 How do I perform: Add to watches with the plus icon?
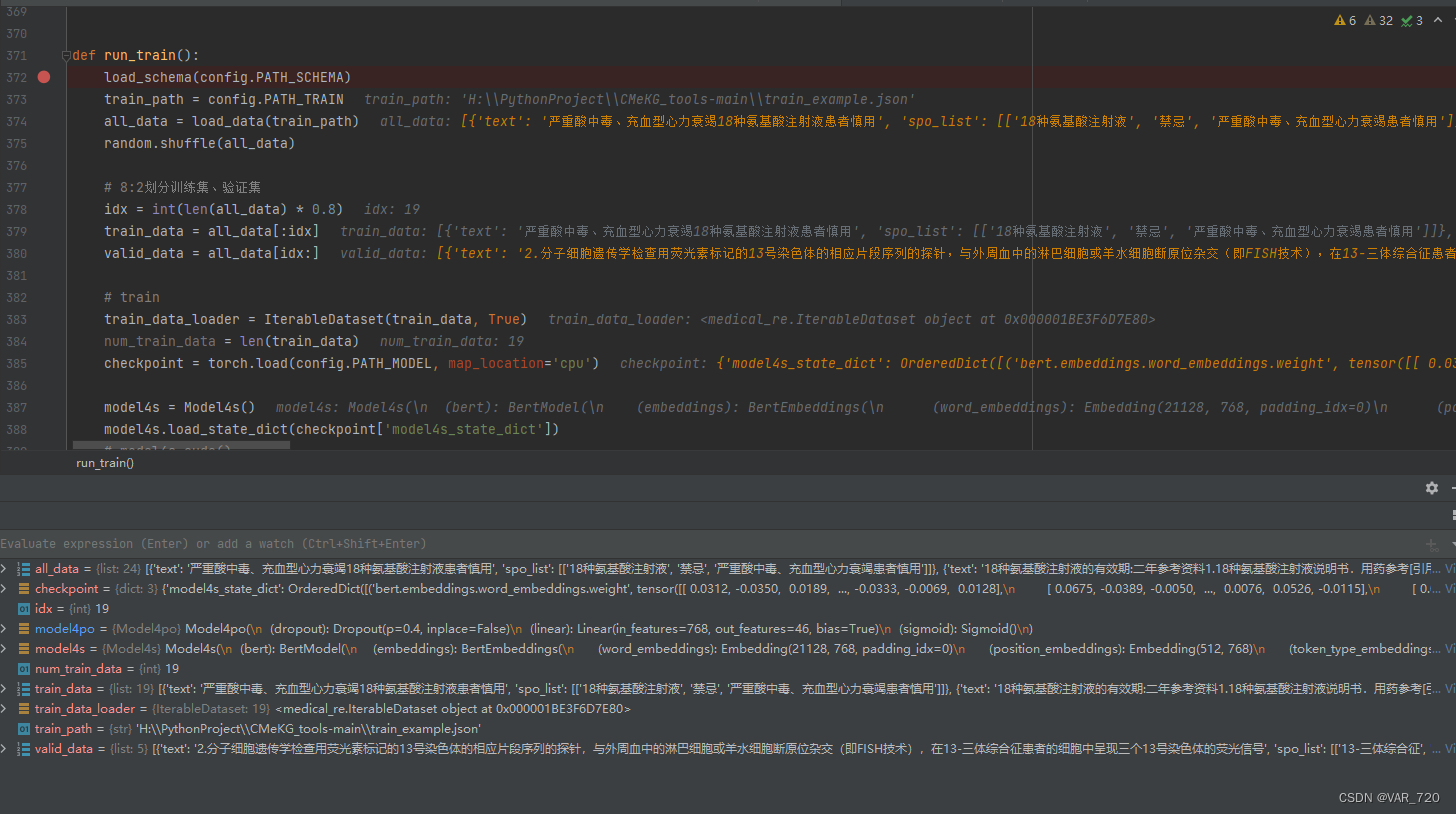pos(1432,545)
